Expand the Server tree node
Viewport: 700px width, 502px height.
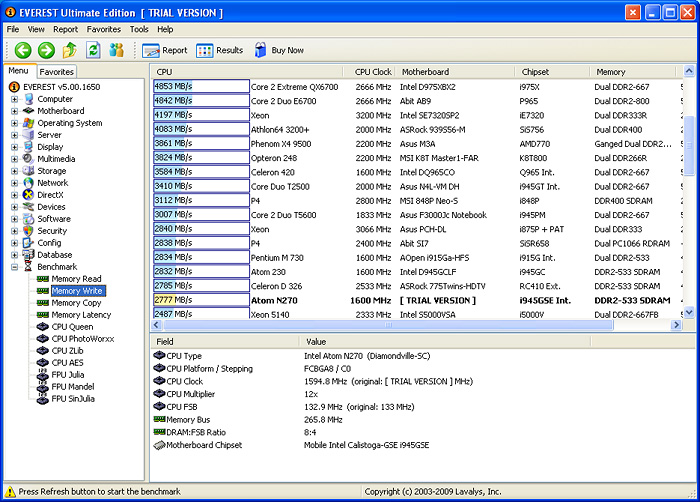click(x=14, y=135)
